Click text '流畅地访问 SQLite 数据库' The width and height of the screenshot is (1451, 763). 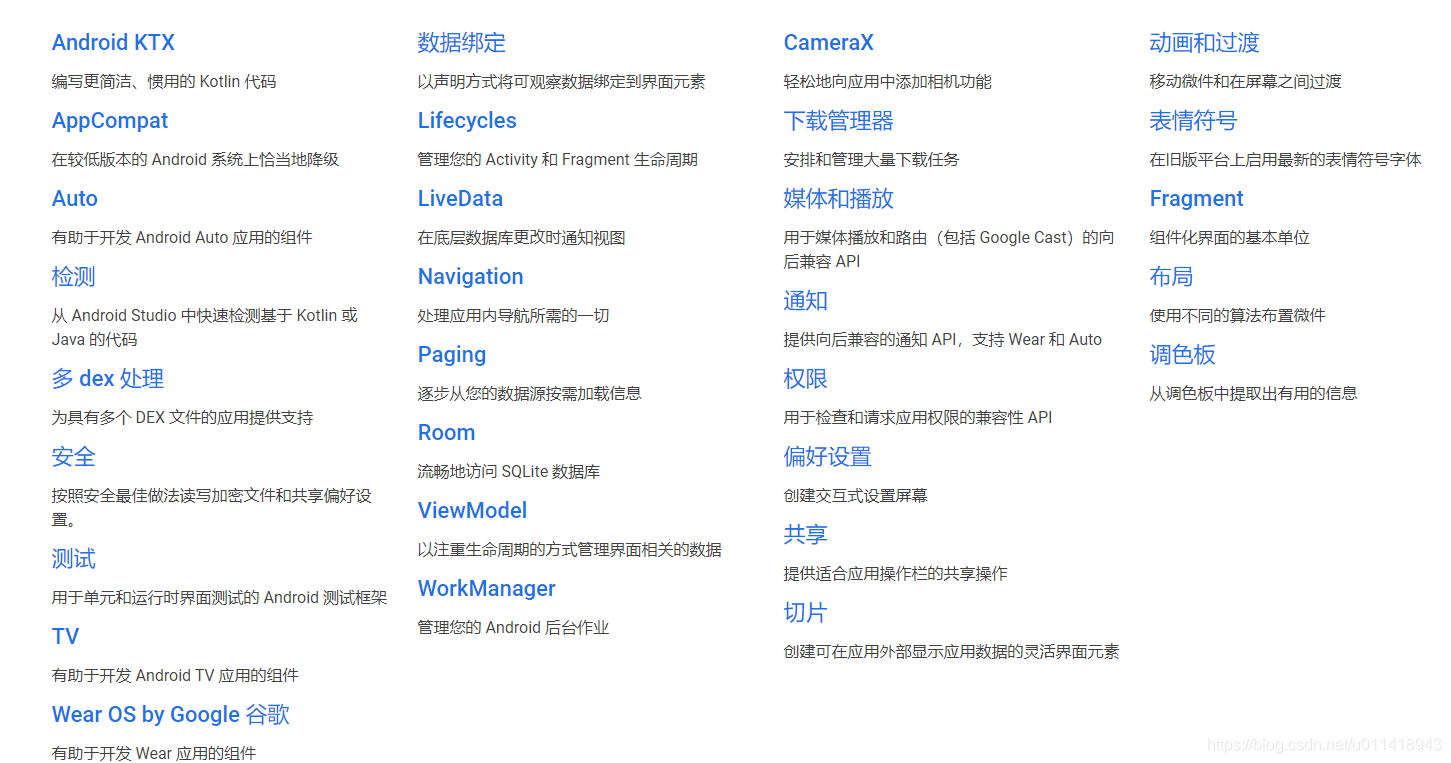click(x=509, y=472)
